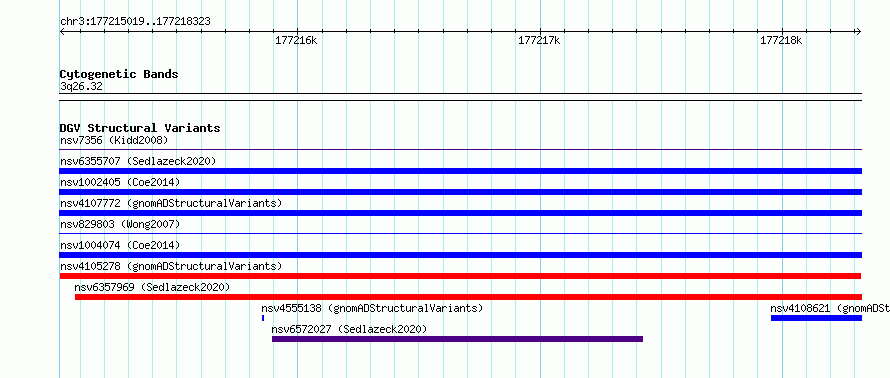Viewport: 890px width, 378px height.
Task: Select the nsv829803 thin blue line
Action: pos(461,234)
